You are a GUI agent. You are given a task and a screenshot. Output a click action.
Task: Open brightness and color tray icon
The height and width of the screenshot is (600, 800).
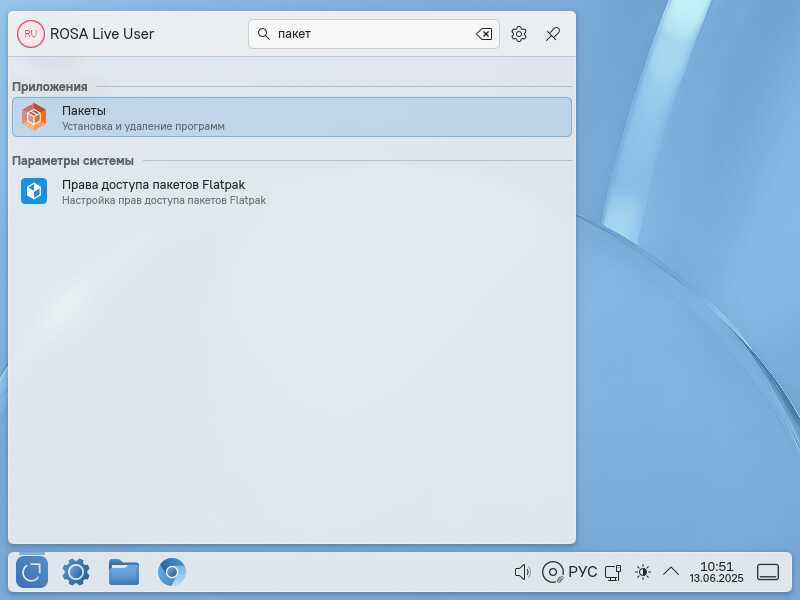click(643, 572)
